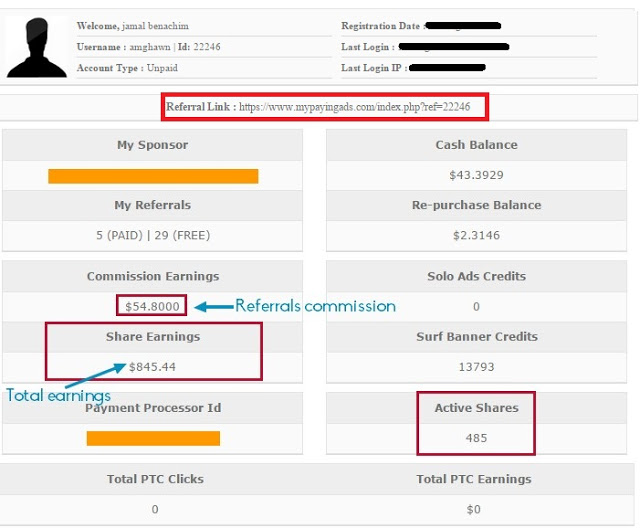The image size is (640, 528).
Task: Click the orange Payment Processor Id bar
Action: click(153, 438)
